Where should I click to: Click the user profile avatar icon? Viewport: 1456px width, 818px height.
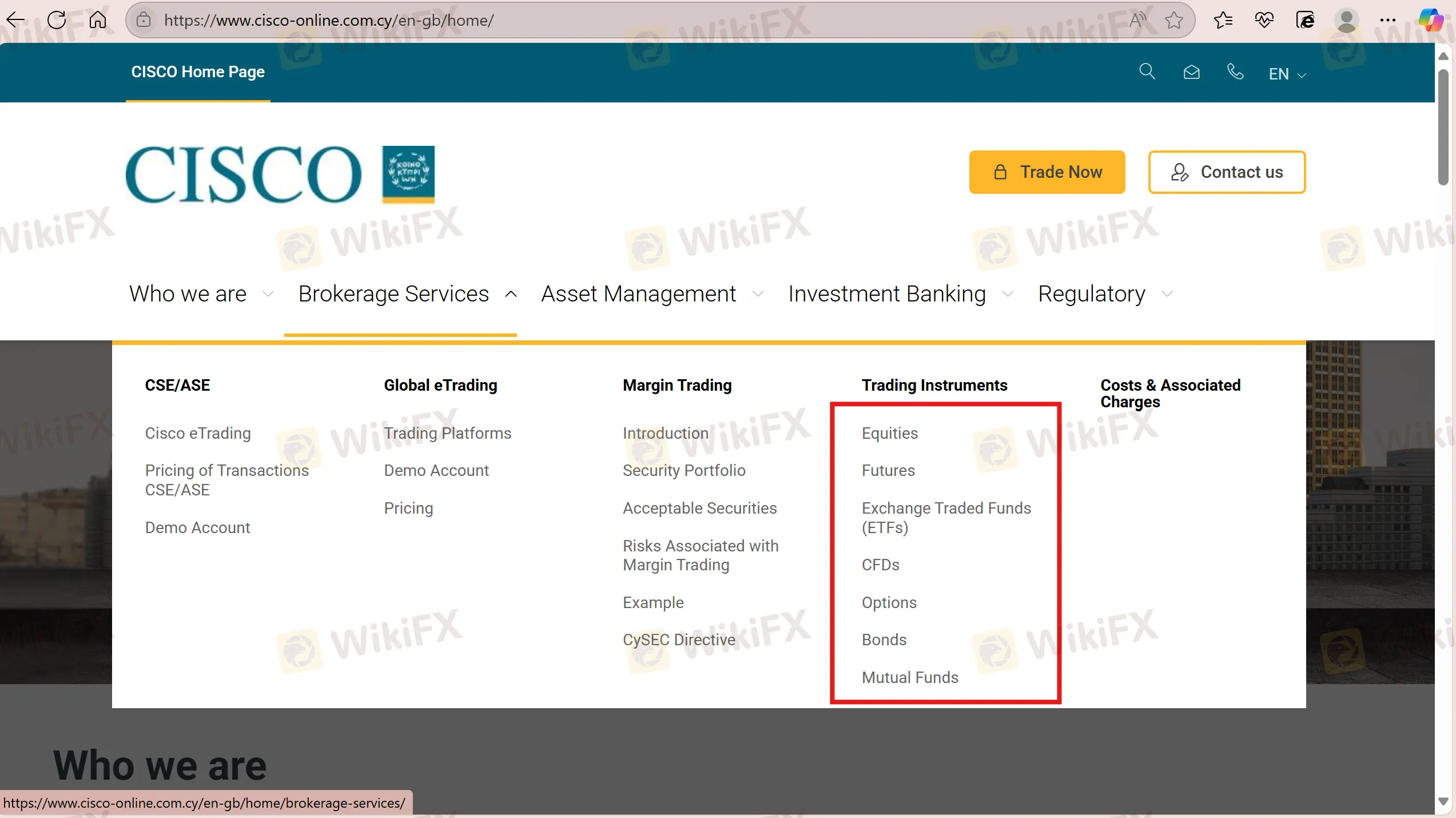coord(1346,20)
